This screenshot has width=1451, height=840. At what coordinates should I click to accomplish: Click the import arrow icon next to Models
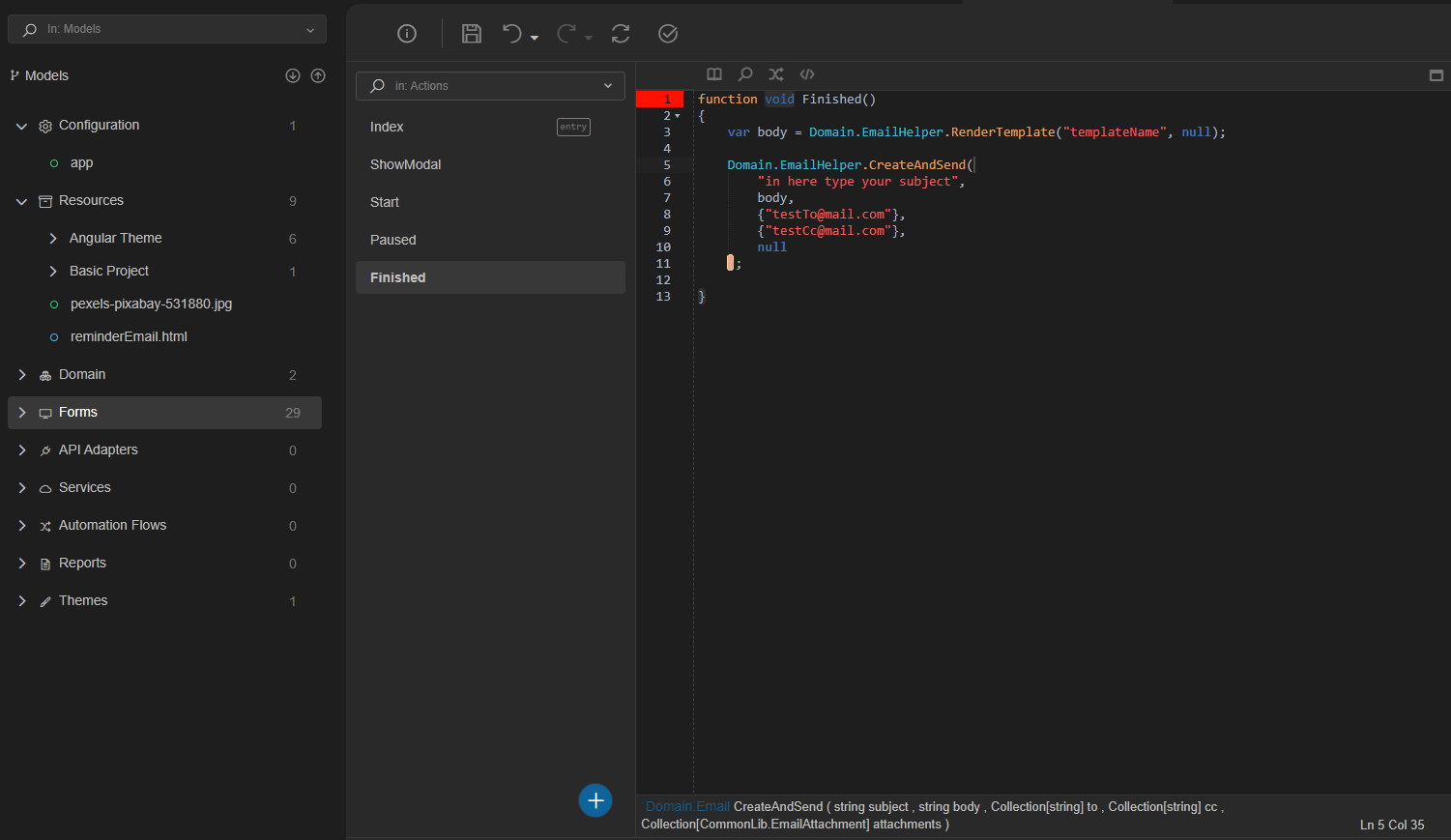pos(292,75)
